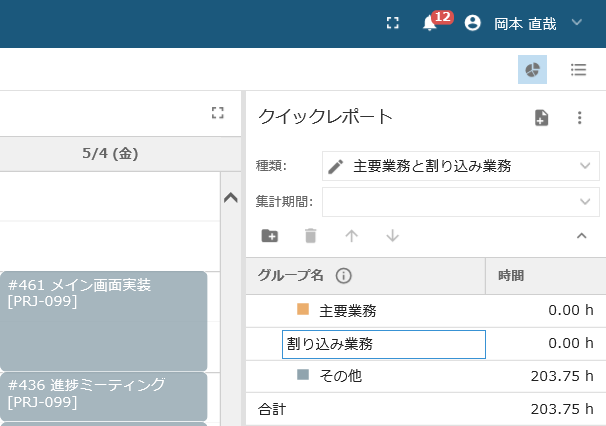606x426 pixels.
Task: Open task #461 メイン画面実装
Action: click(x=104, y=321)
